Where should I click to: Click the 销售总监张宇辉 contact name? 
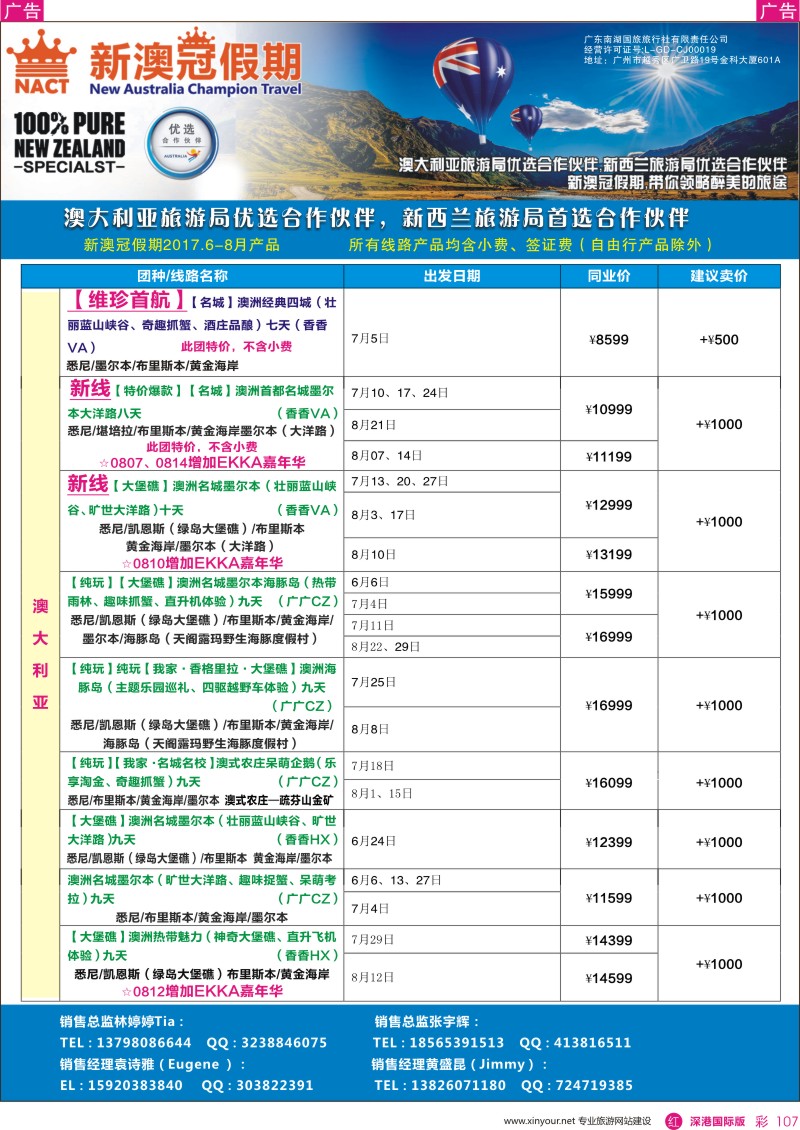[x=426, y=1022]
